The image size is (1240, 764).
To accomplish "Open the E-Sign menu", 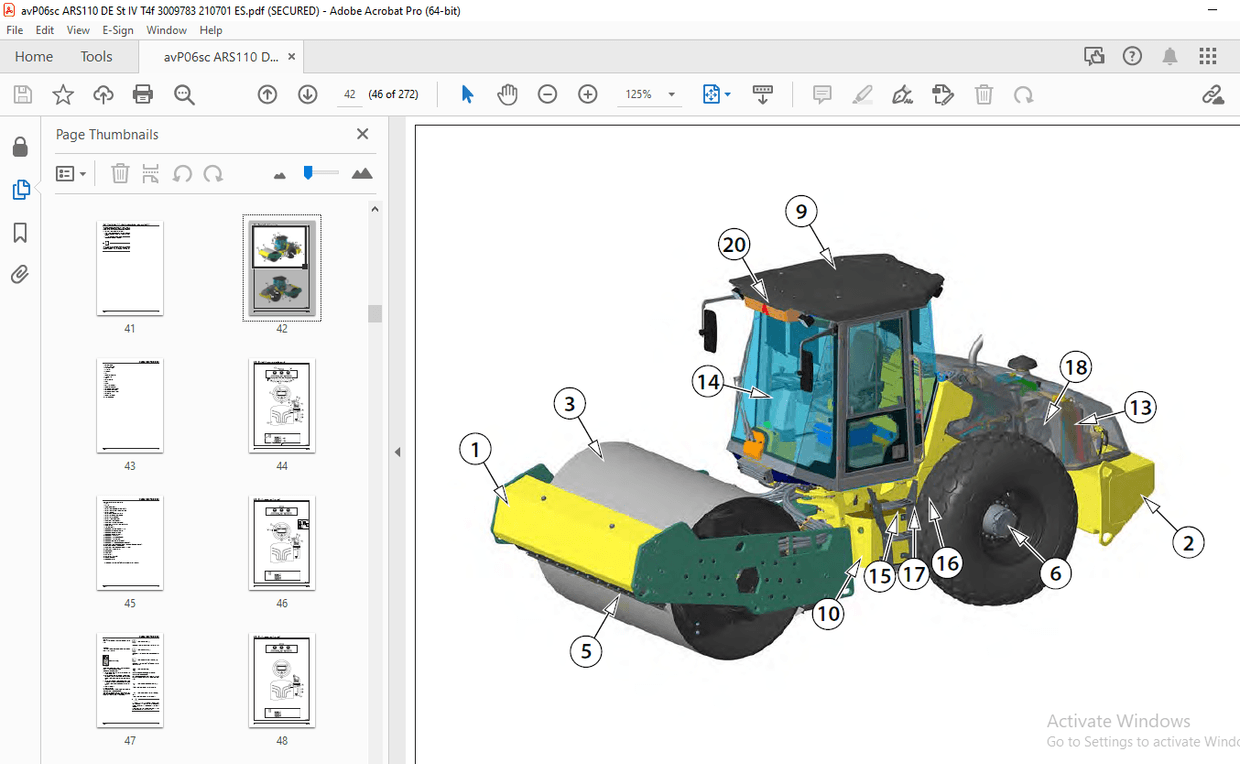I will pos(118,30).
